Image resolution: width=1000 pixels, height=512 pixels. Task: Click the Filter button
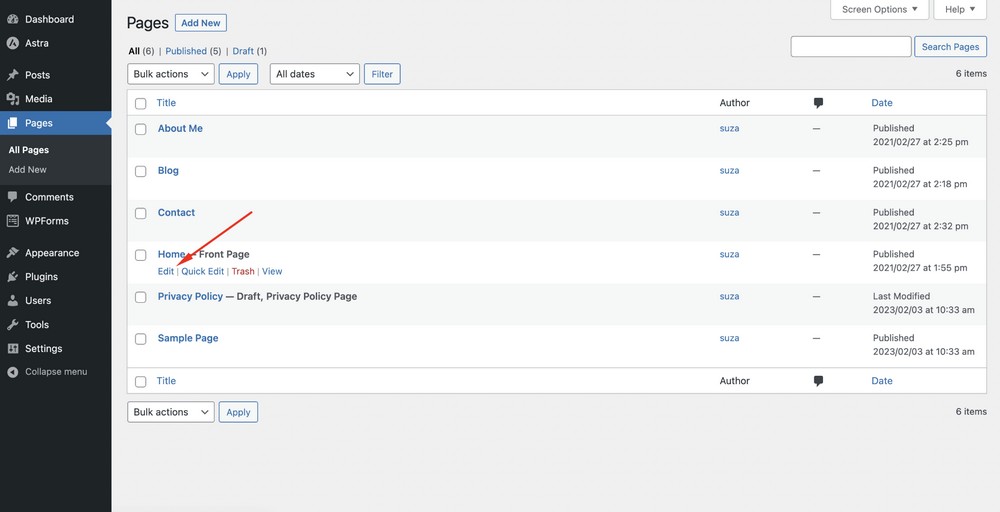(x=382, y=74)
